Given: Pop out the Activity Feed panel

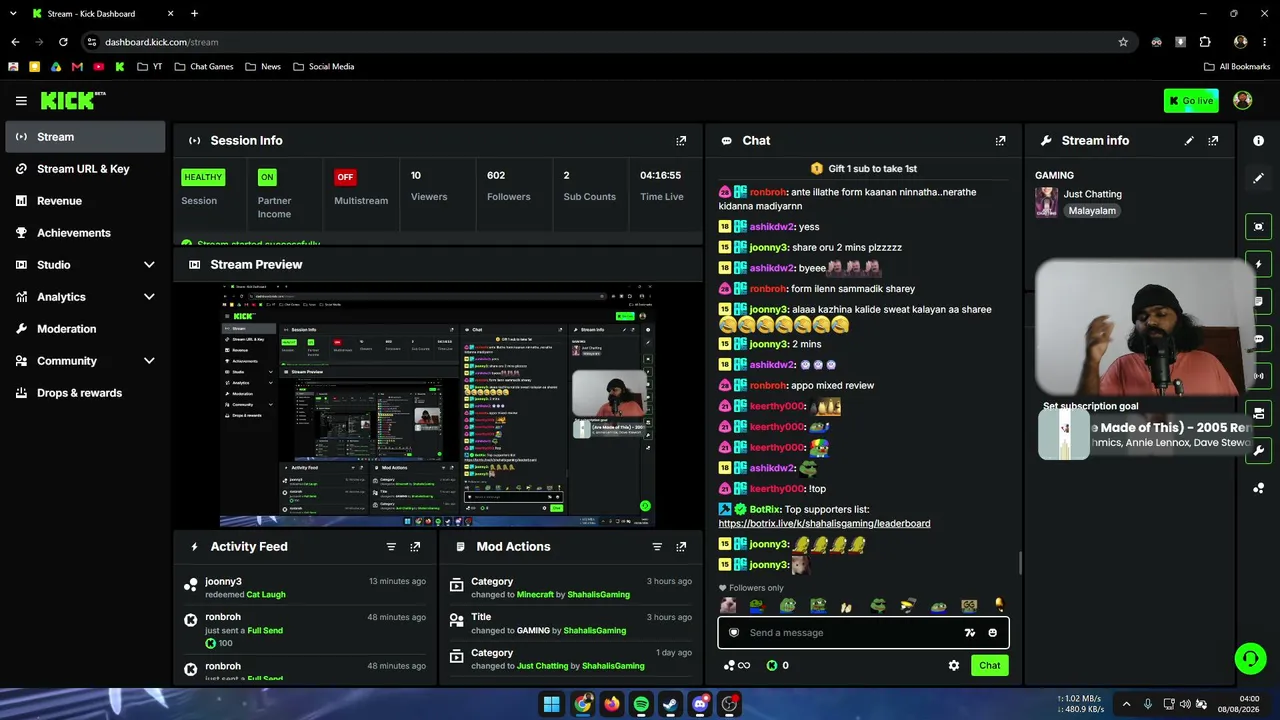Looking at the screenshot, I should [415, 547].
